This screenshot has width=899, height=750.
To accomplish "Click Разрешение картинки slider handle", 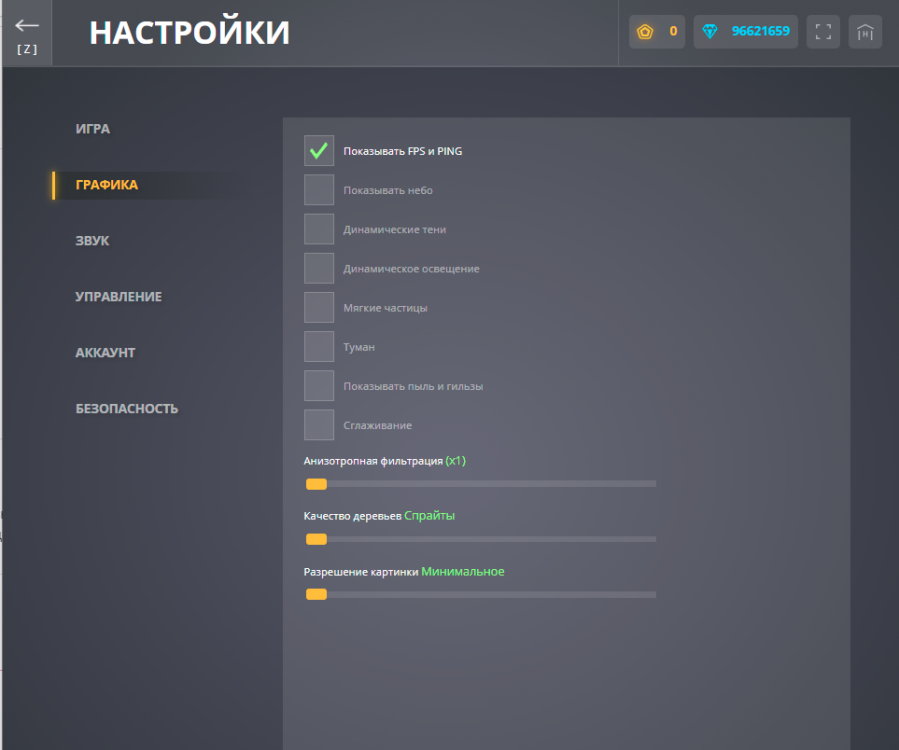I will [316, 595].
